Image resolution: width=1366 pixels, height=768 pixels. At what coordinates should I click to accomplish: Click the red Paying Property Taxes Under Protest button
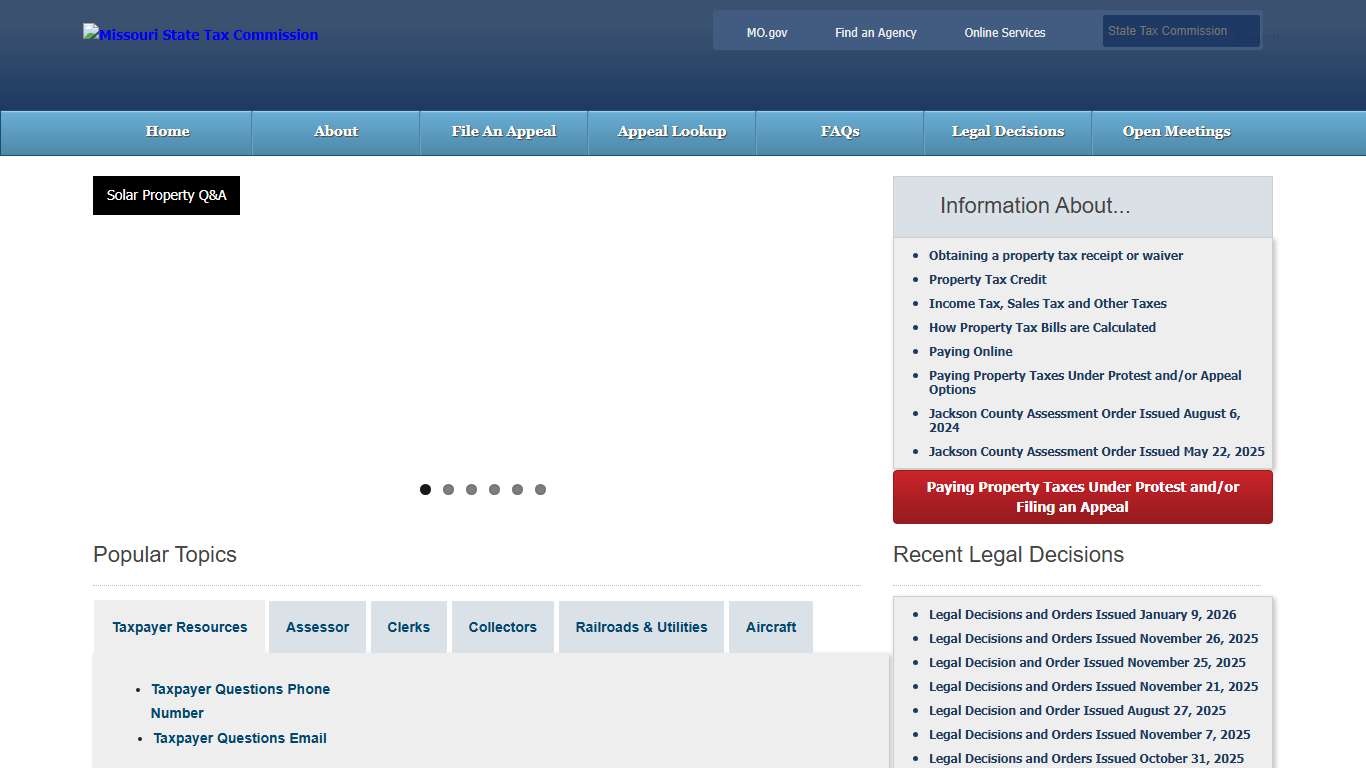click(1082, 497)
